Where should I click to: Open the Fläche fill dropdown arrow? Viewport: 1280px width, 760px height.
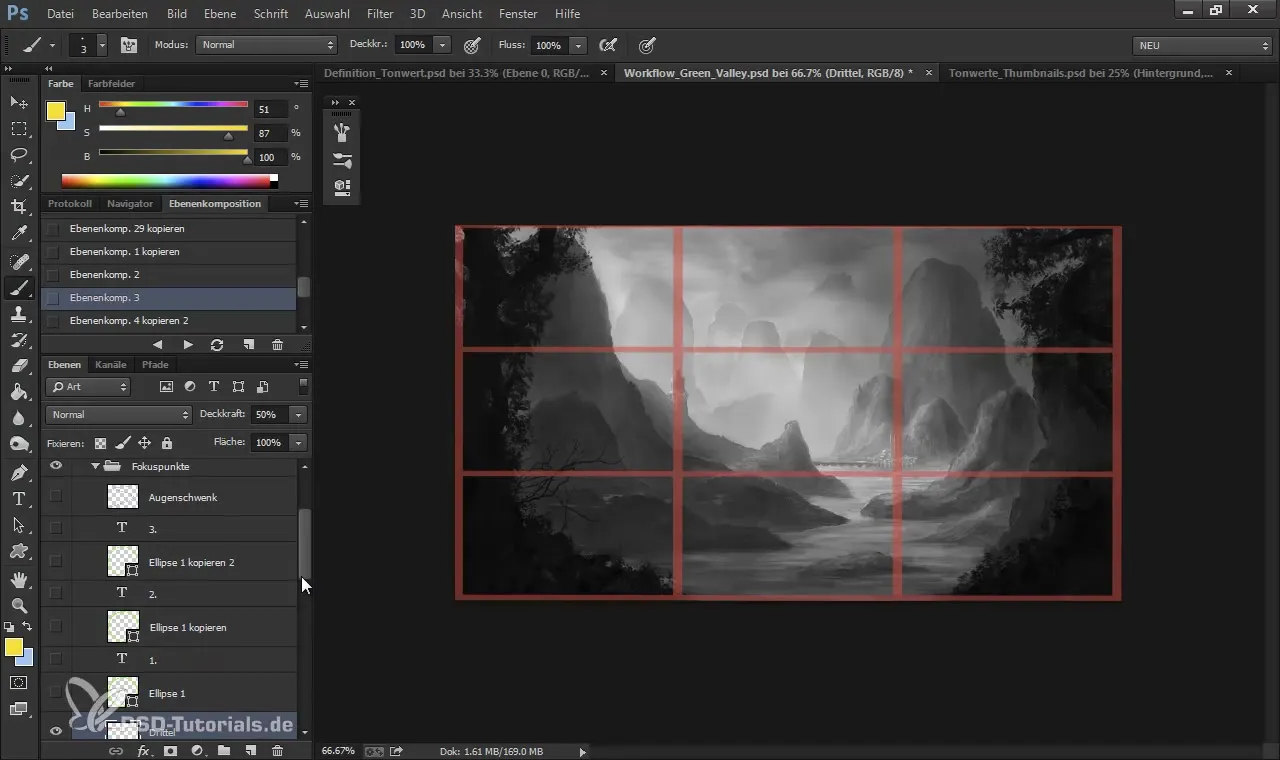click(298, 442)
